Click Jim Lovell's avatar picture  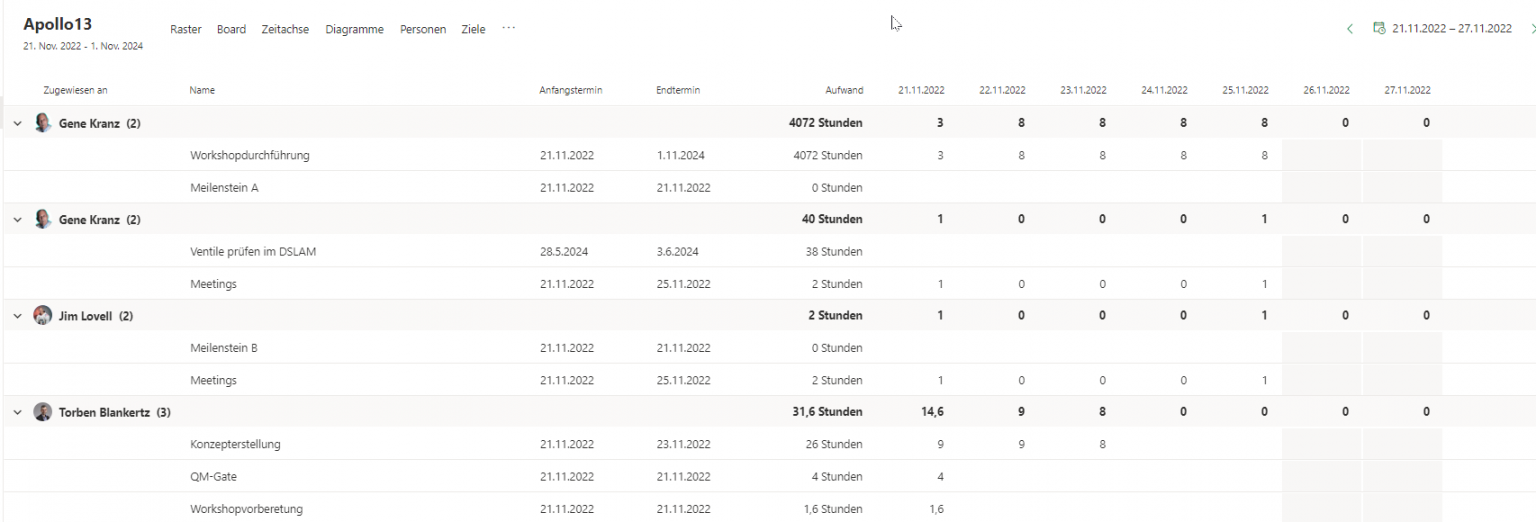click(42, 316)
